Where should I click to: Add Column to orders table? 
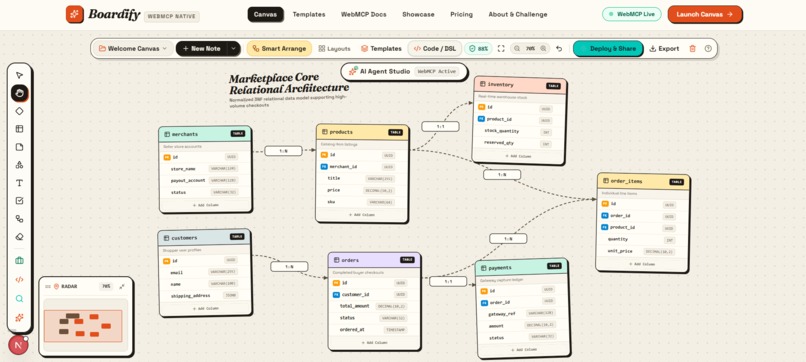tap(374, 342)
